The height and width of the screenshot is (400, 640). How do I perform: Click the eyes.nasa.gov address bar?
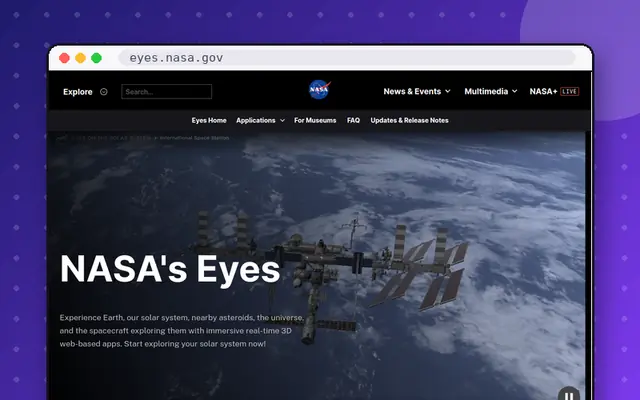tap(347, 58)
